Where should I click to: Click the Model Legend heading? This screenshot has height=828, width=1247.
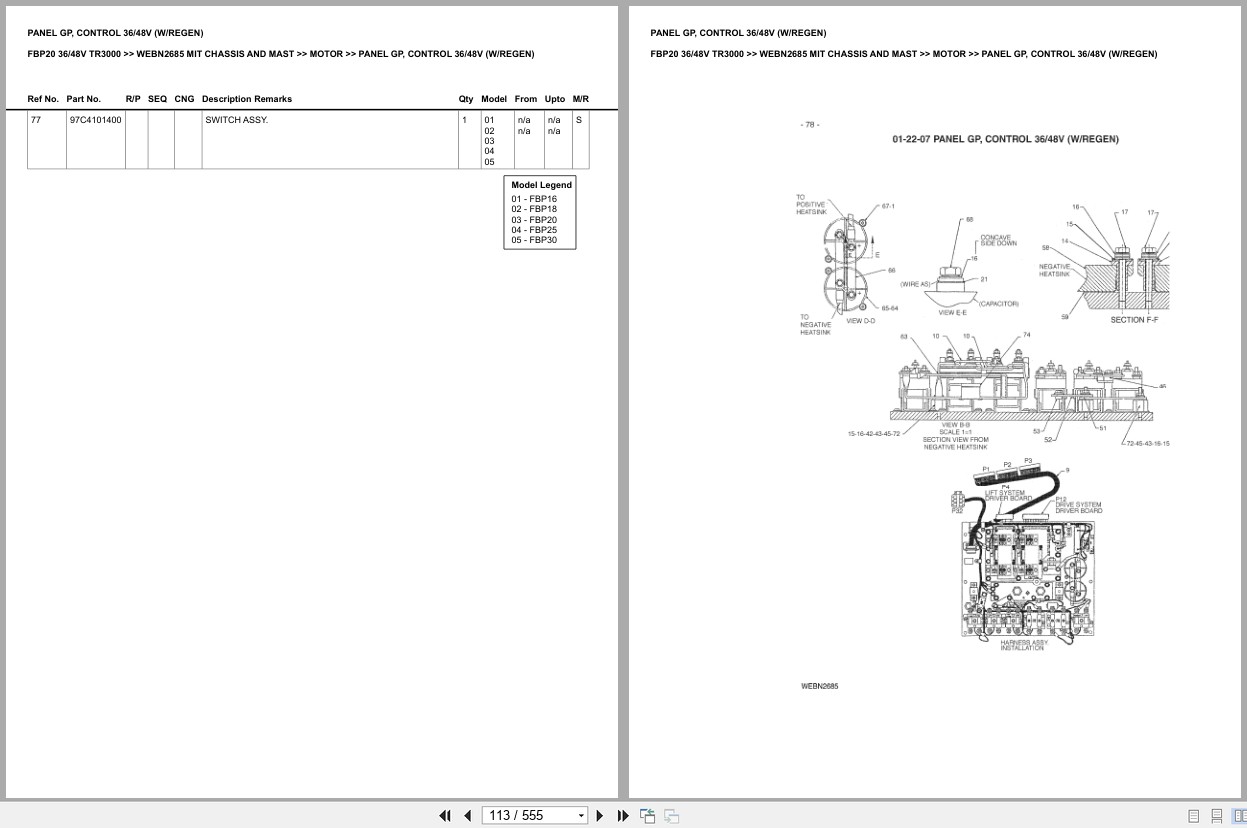542,185
